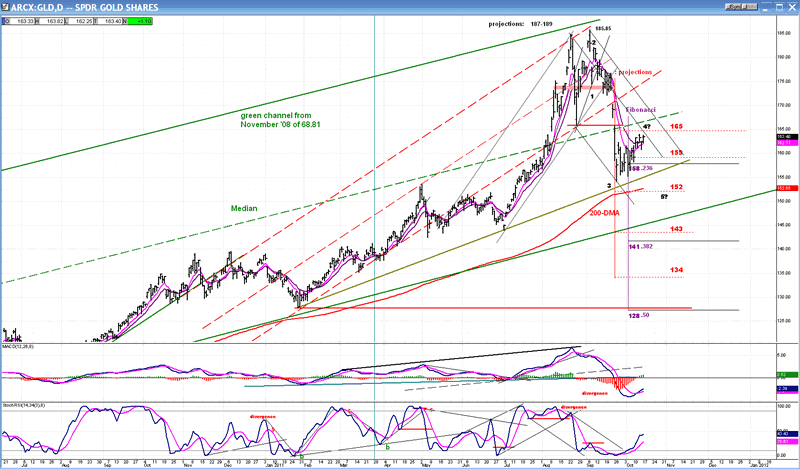Click the magenta 162.11 moving average tag
Screen dimensions: 800x469
(785, 143)
